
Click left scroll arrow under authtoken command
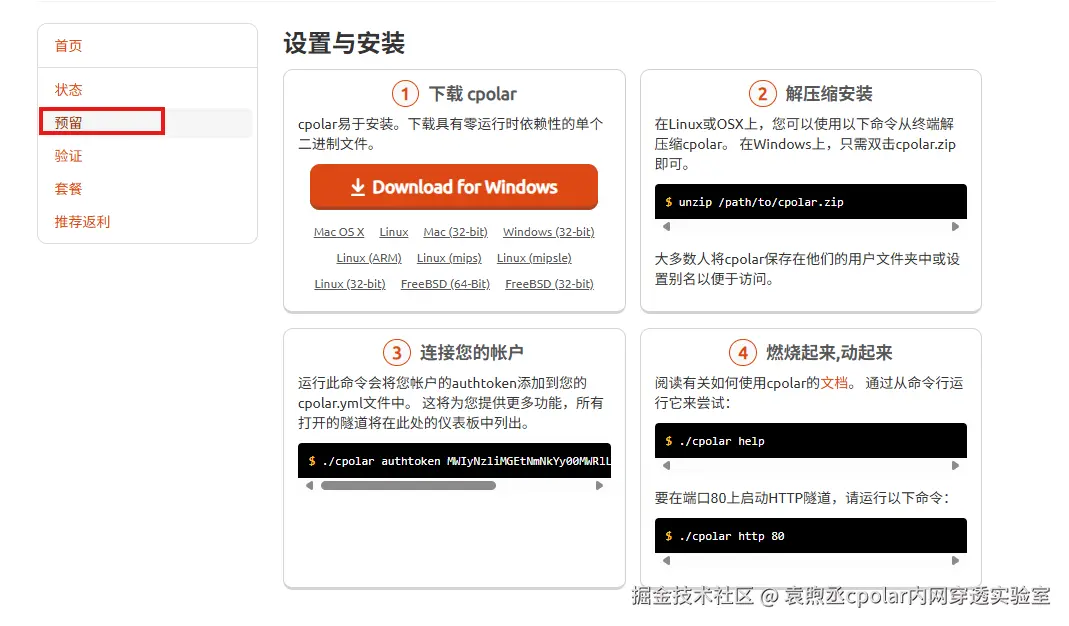[x=310, y=486]
